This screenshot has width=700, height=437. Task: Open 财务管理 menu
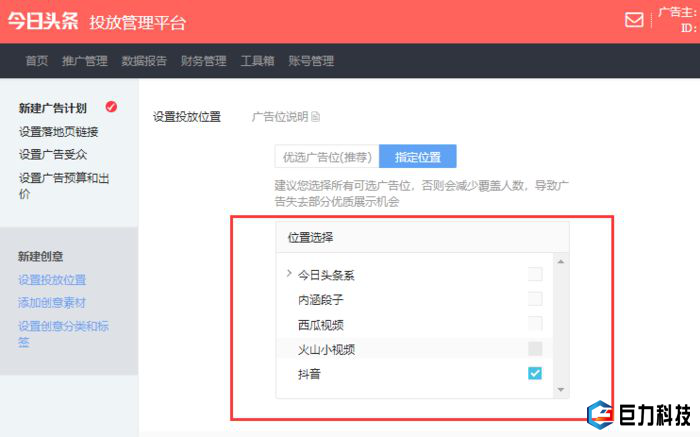coord(204,61)
